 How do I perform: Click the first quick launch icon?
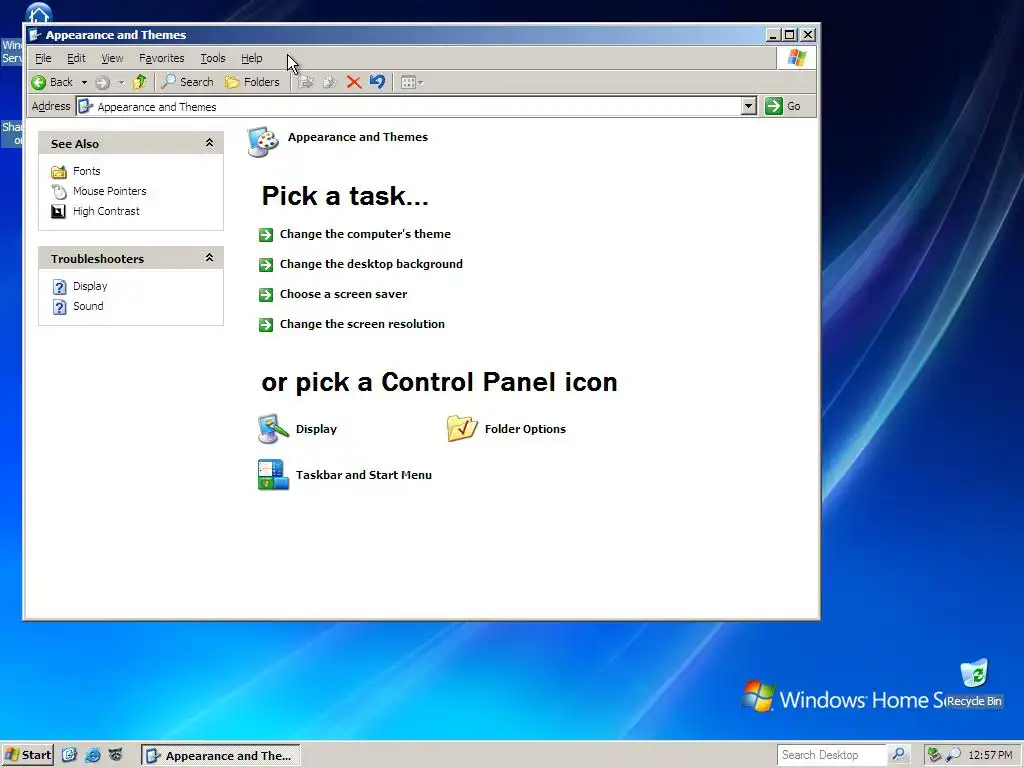coord(69,755)
